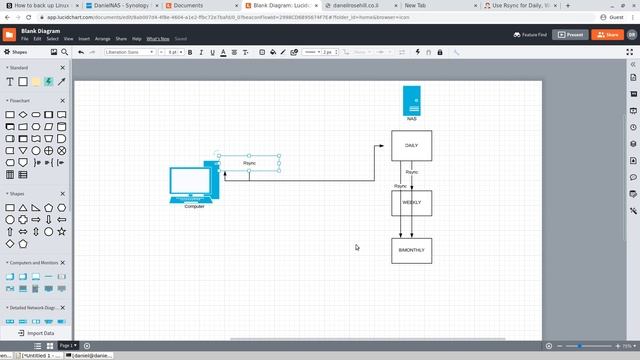Screen dimensions: 640x360
Task: Click the What's New link
Action: [x=158, y=39]
